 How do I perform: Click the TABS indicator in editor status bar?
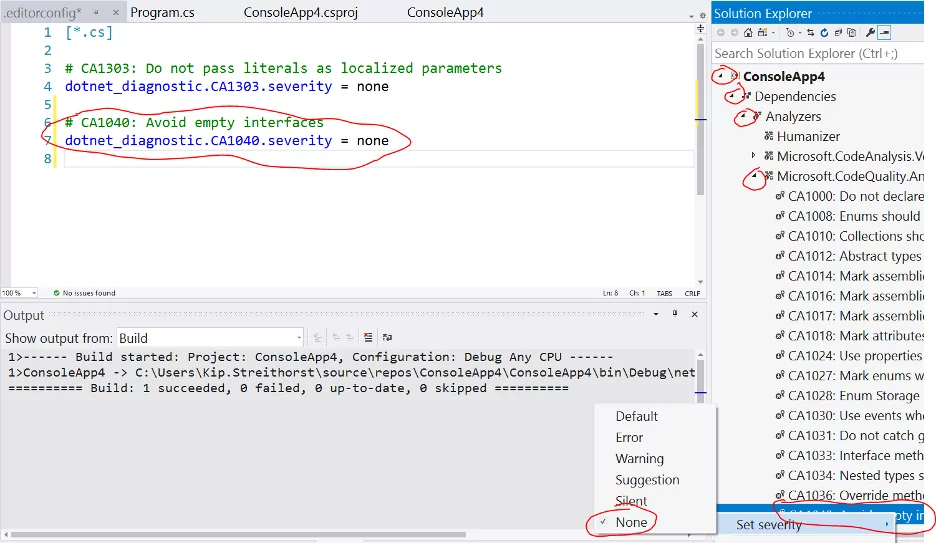coord(664,293)
